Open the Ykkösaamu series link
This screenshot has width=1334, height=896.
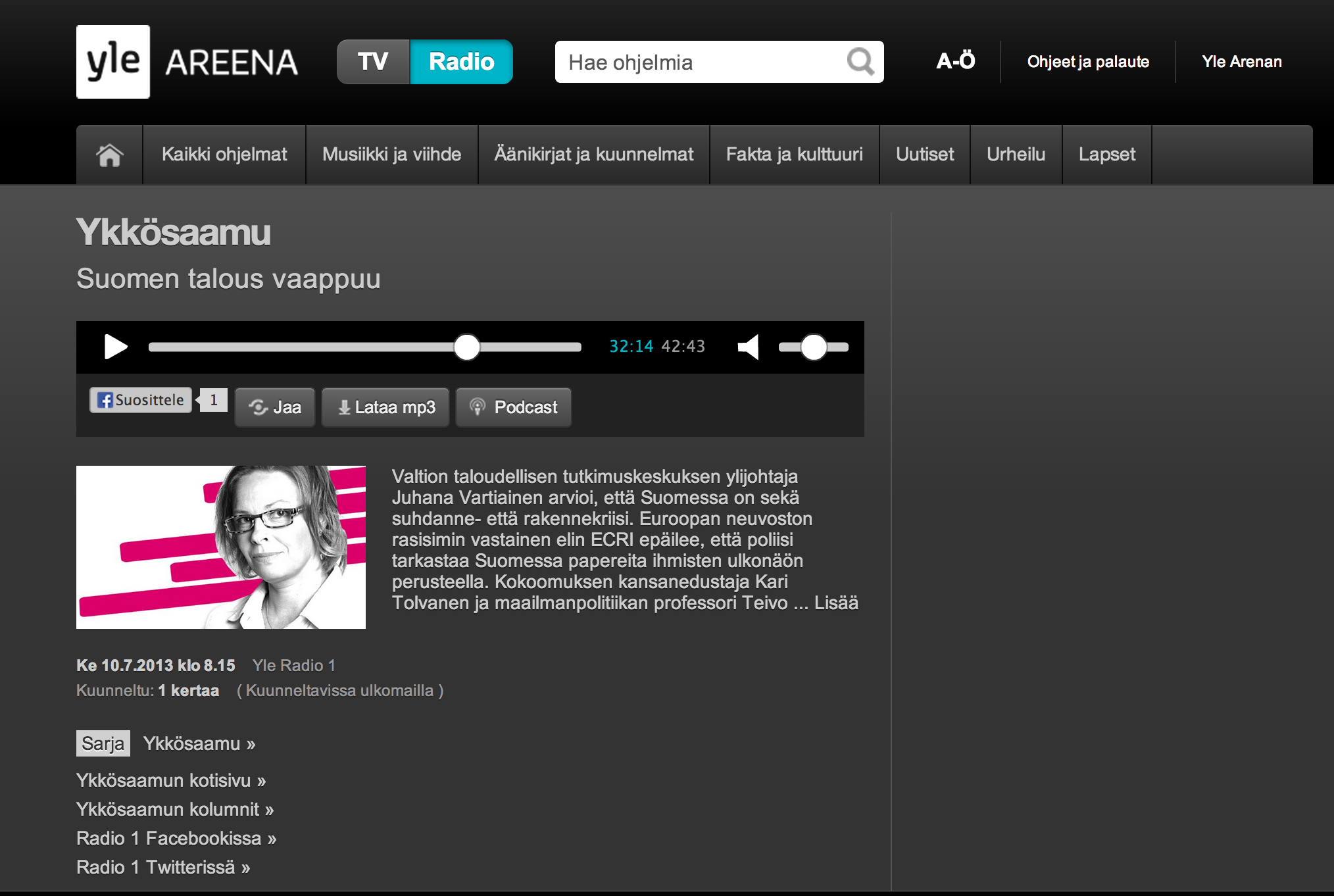tap(199, 743)
